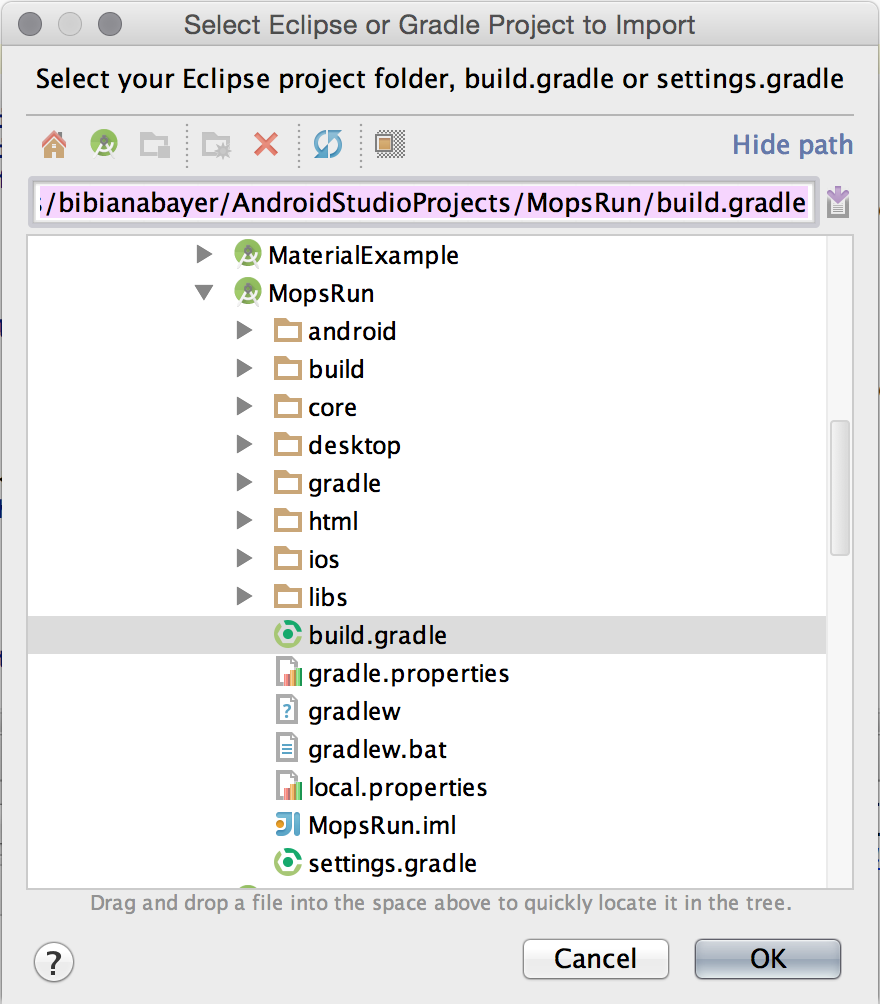
Task: Select the html folder name
Action: 333,521
